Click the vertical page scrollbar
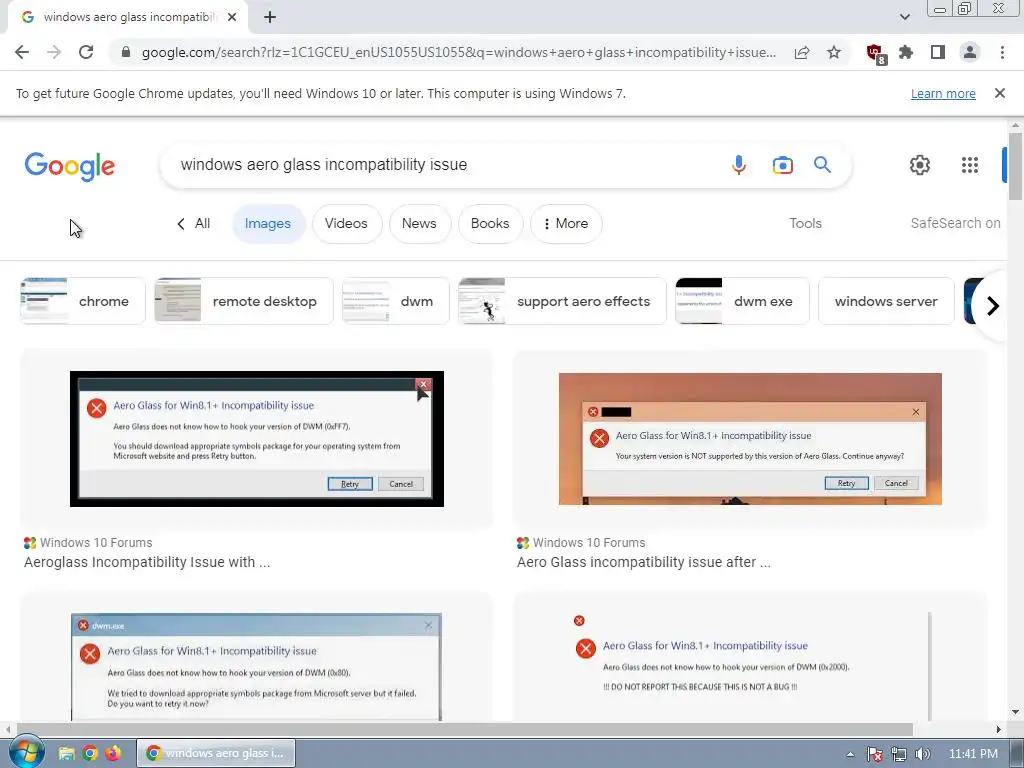1024x768 pixels. pos(1015,167)
